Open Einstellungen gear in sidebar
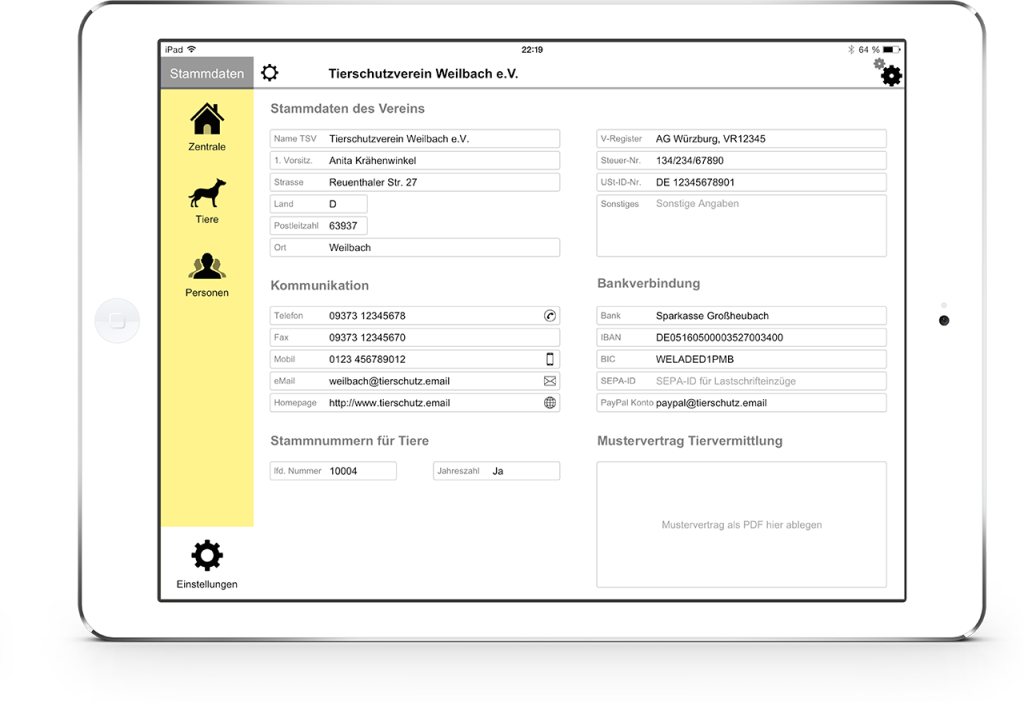Viewport: 1024px width, 702px height. [207, 556]
